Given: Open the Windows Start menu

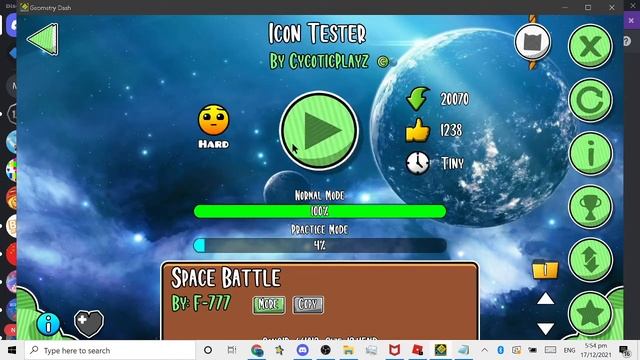Looking at the screenshot, I should [12, 350].
